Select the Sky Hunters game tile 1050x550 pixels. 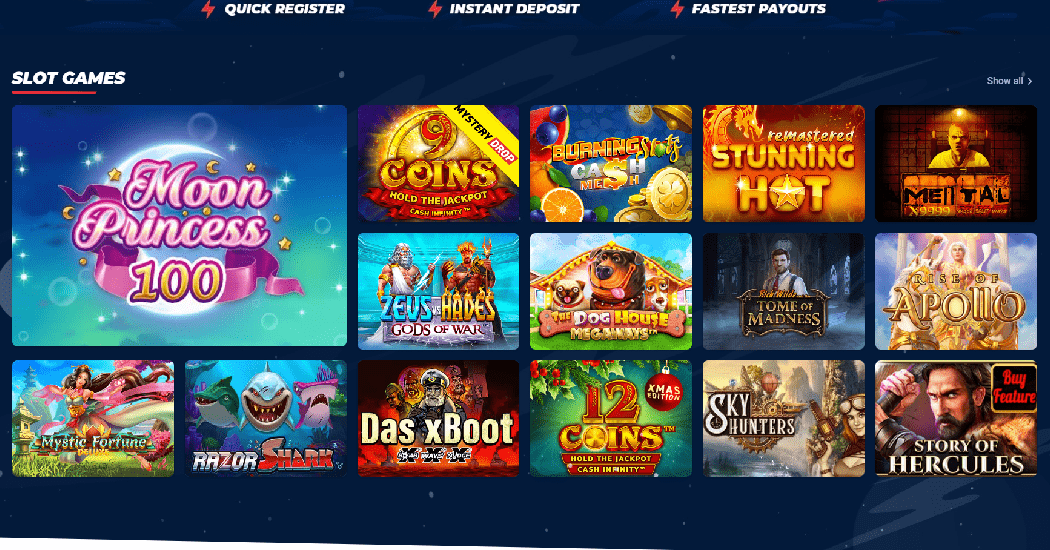(783, 419)
